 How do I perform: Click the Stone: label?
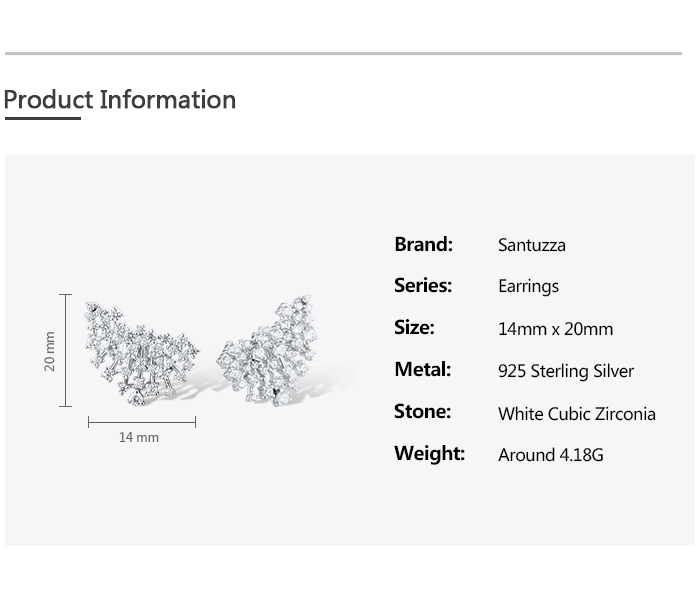click(422, 412)
